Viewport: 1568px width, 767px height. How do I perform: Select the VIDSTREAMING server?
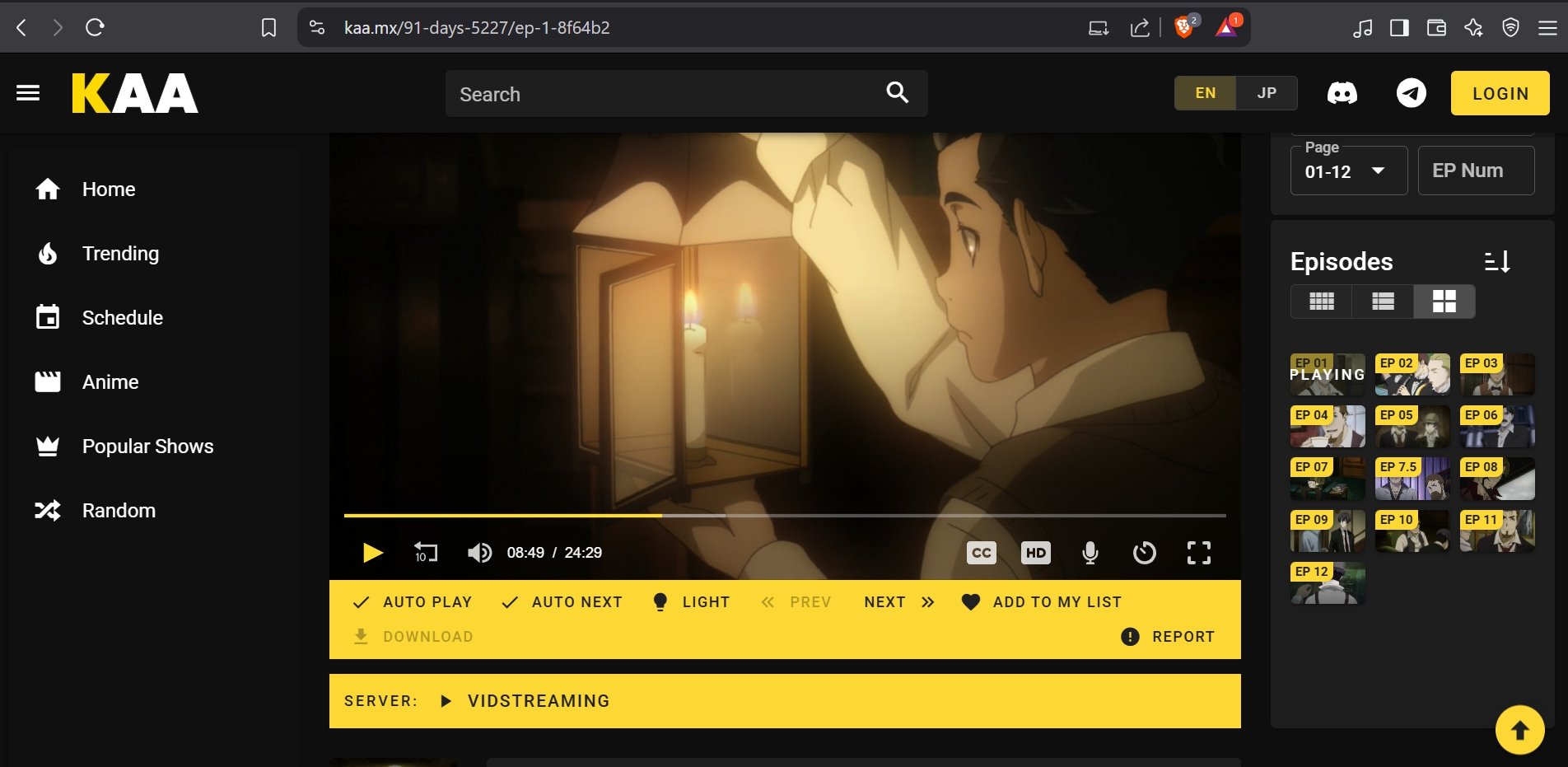pos(525,701)
